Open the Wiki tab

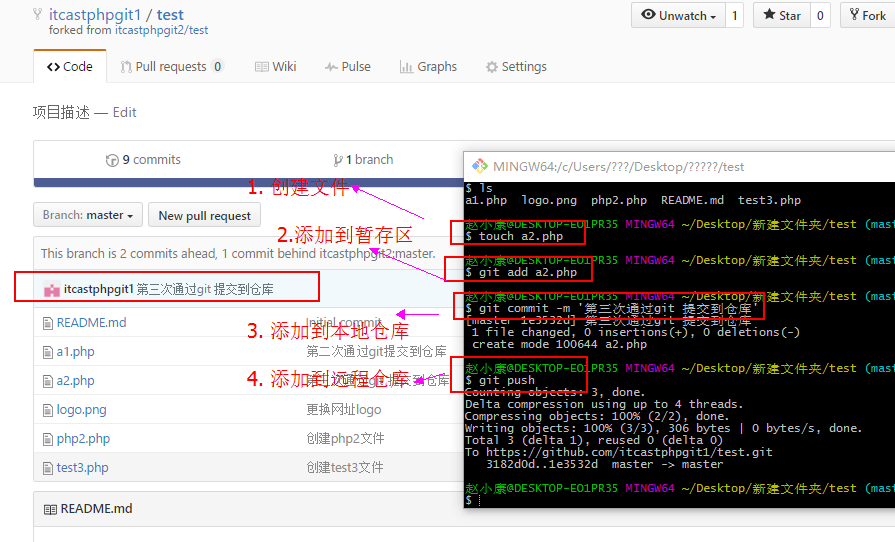[x=276, y=67]
